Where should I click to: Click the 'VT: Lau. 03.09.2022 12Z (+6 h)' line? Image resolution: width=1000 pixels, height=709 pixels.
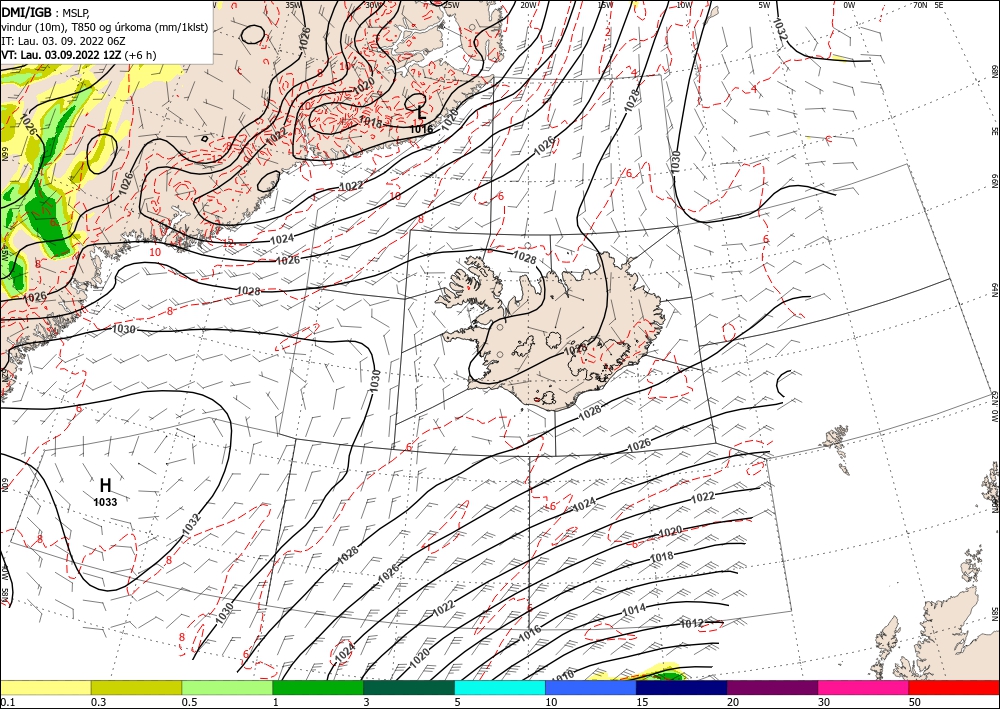click(78, 55)
